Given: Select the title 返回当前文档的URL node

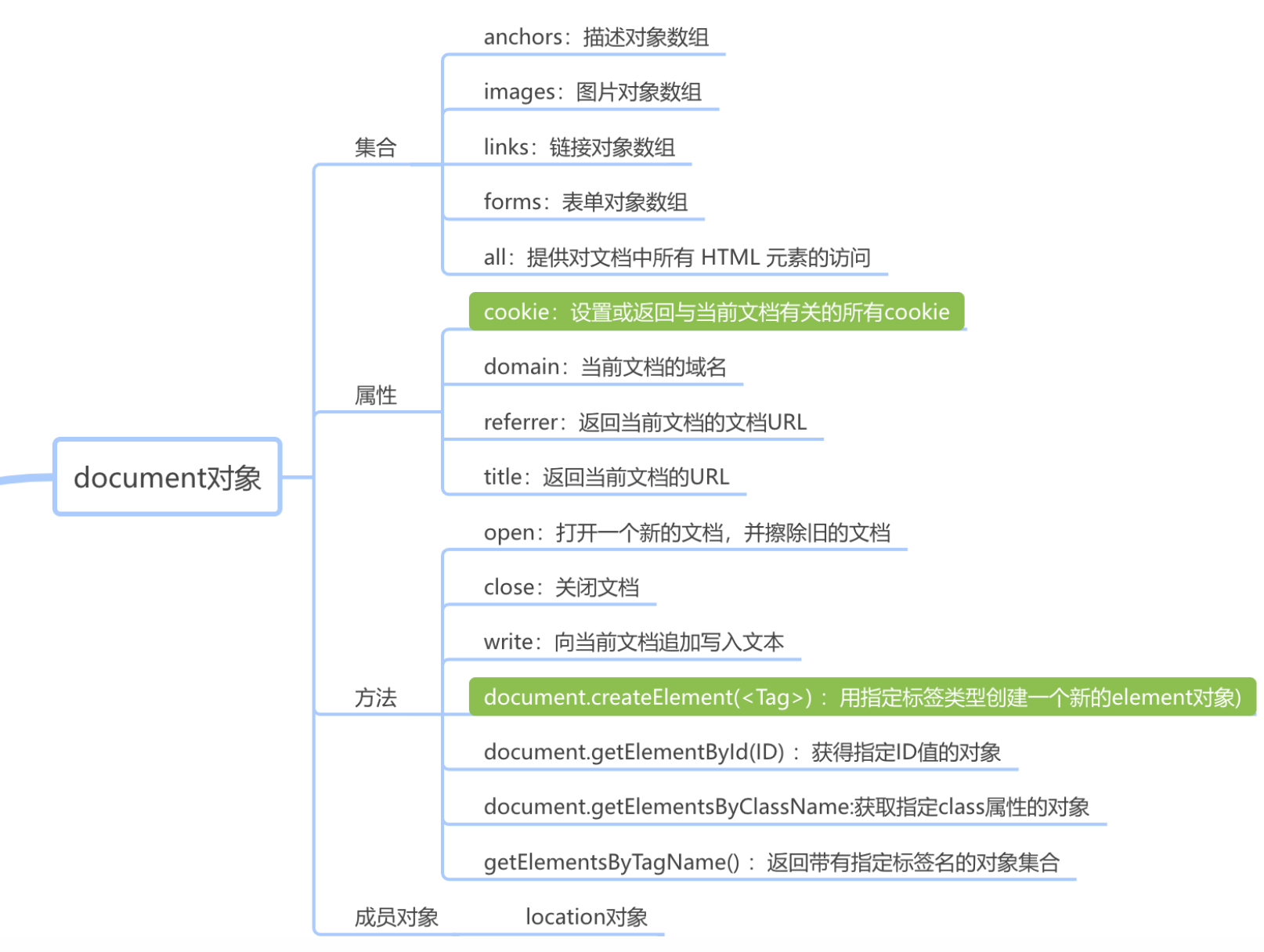Looking at the screenshot, I should [606, 478].
